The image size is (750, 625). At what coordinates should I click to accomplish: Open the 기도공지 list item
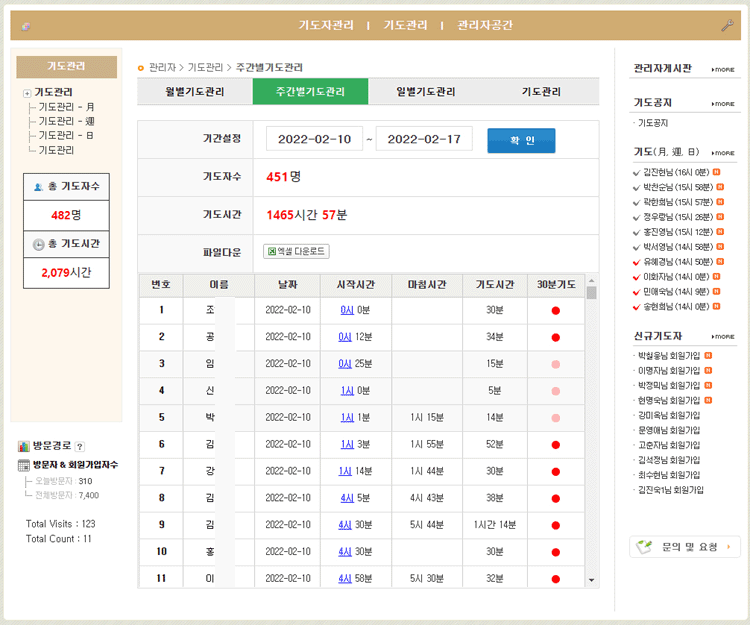[x=653, y=123]
